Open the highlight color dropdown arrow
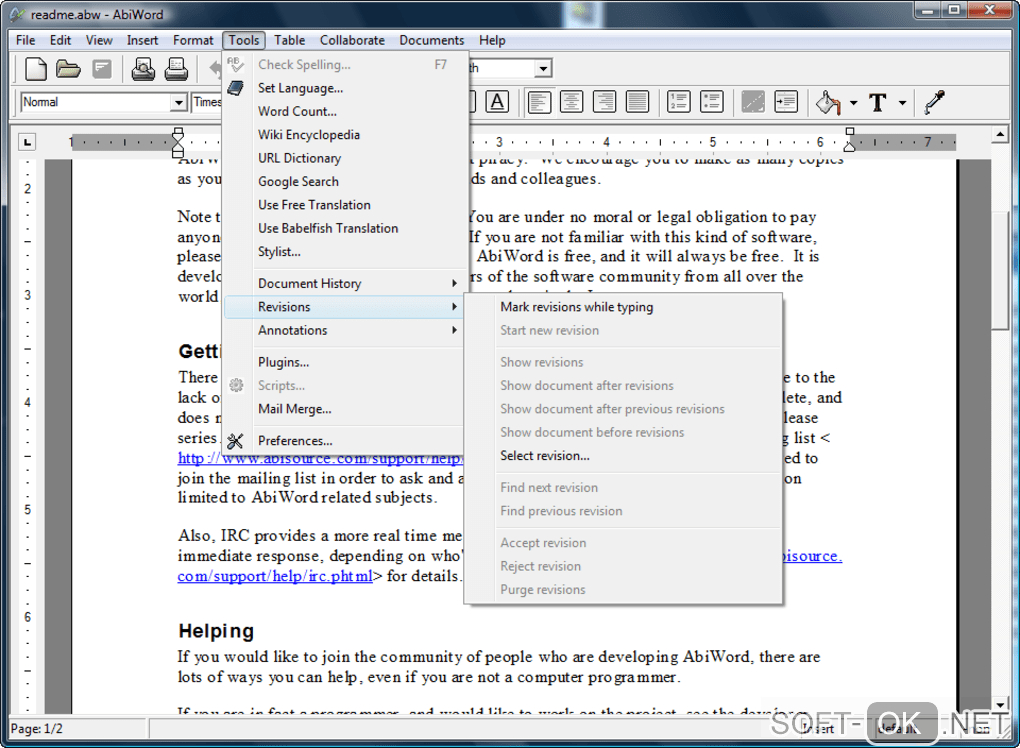 (x=853, y=103)
